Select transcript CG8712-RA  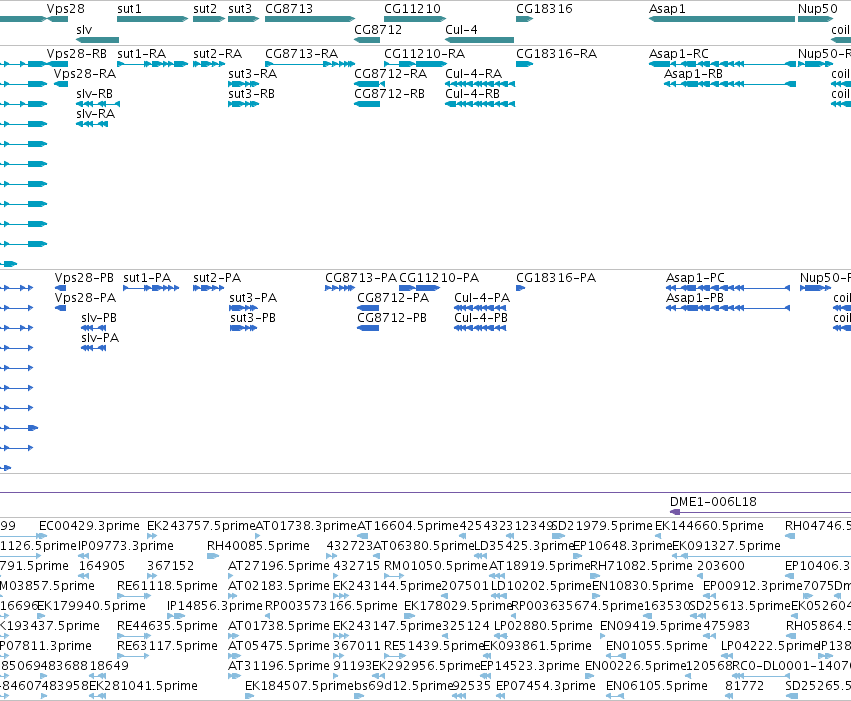click(x=390, y=74)
